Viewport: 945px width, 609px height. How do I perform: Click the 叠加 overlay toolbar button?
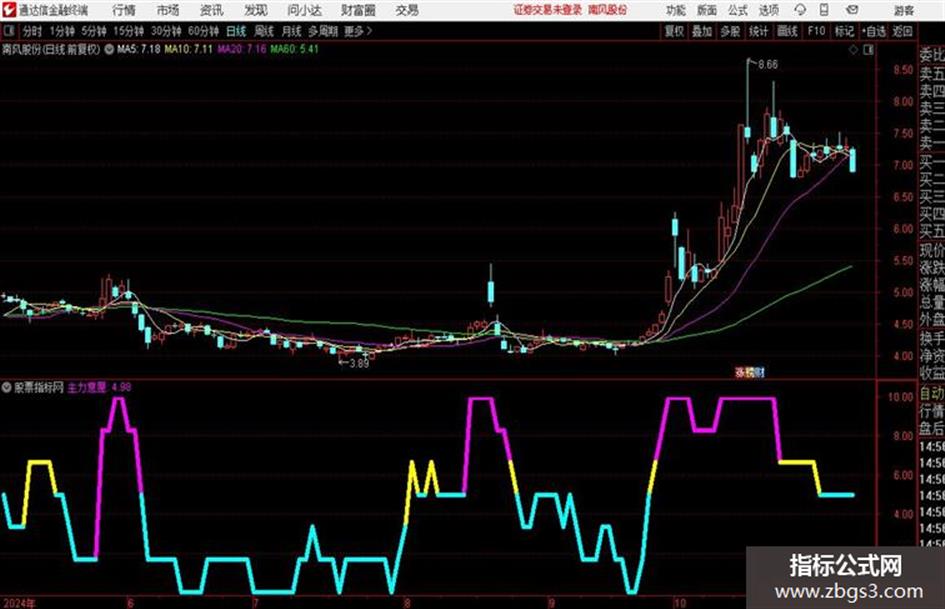click(x=702, y=31)
